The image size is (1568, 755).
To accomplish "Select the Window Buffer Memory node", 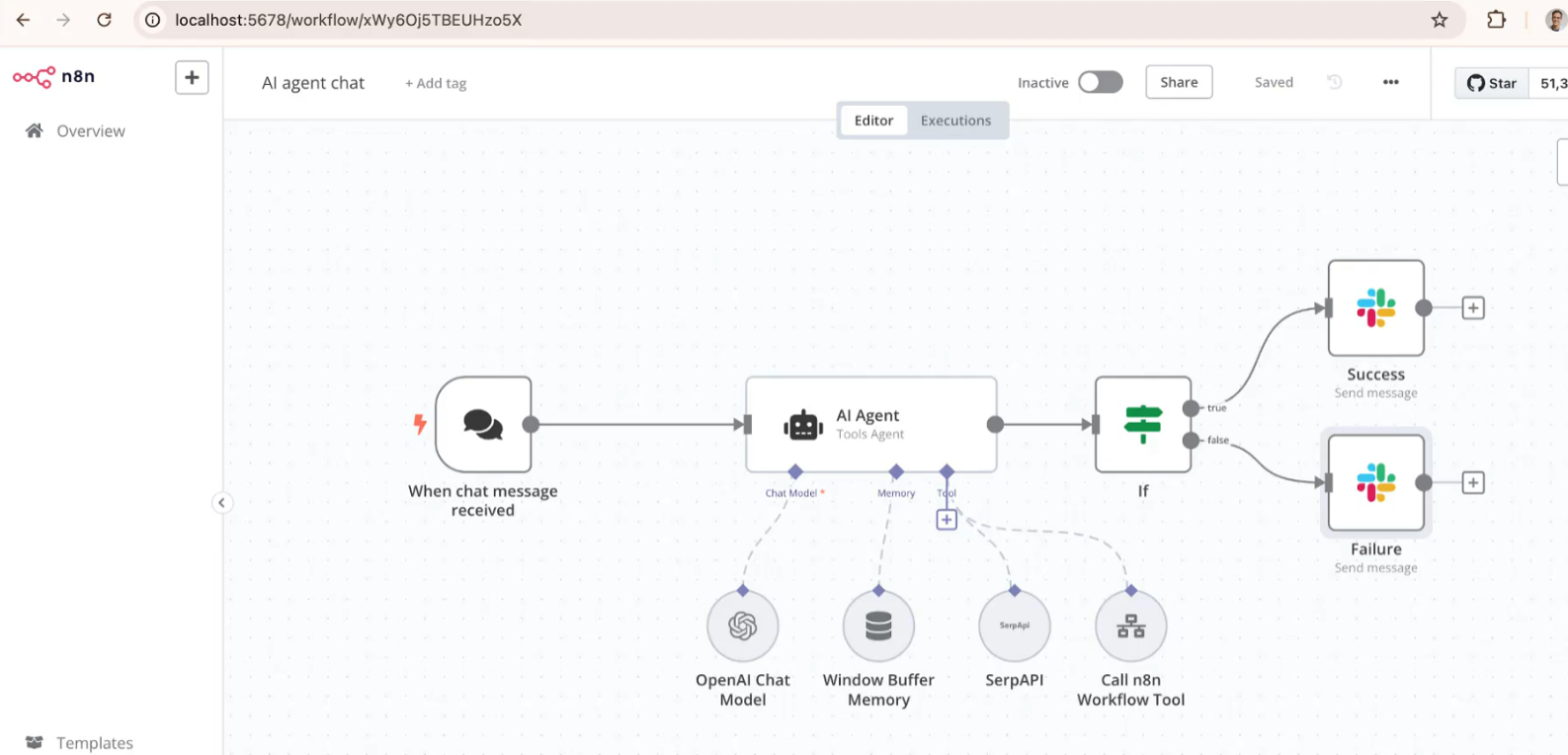I will pos(877,626).
